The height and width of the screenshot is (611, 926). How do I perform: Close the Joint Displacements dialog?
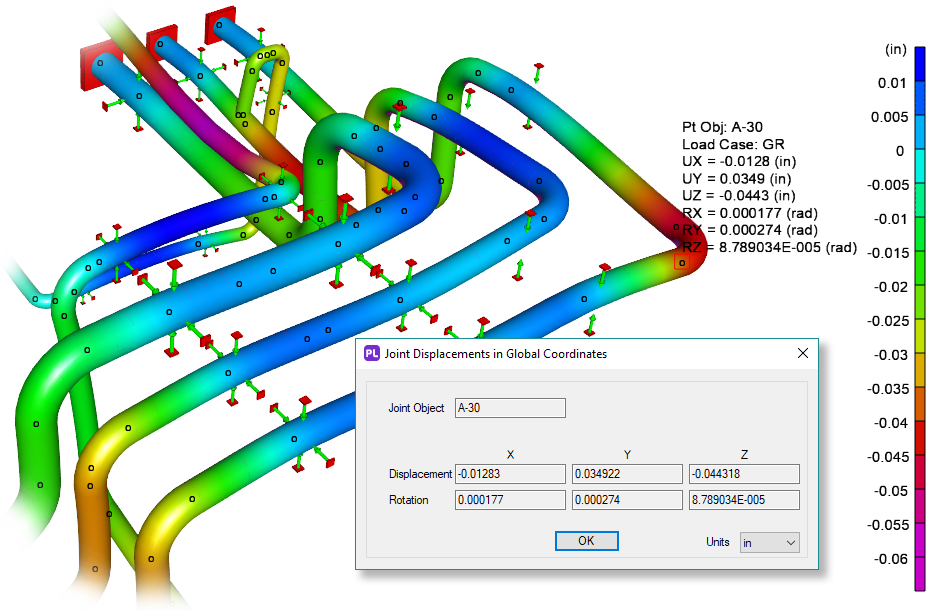click(x=802, y=353)
